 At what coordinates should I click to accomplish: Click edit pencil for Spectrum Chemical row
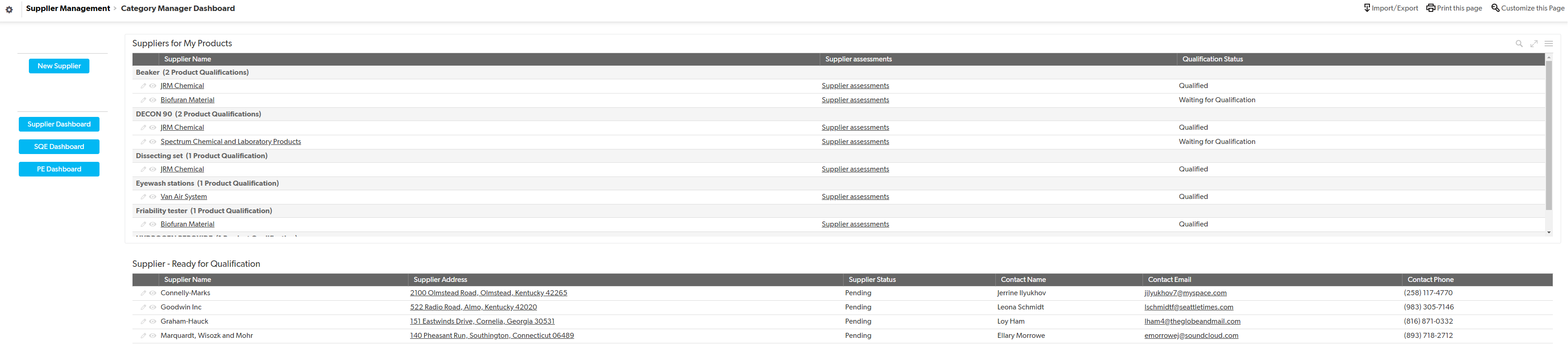point(144,142)
